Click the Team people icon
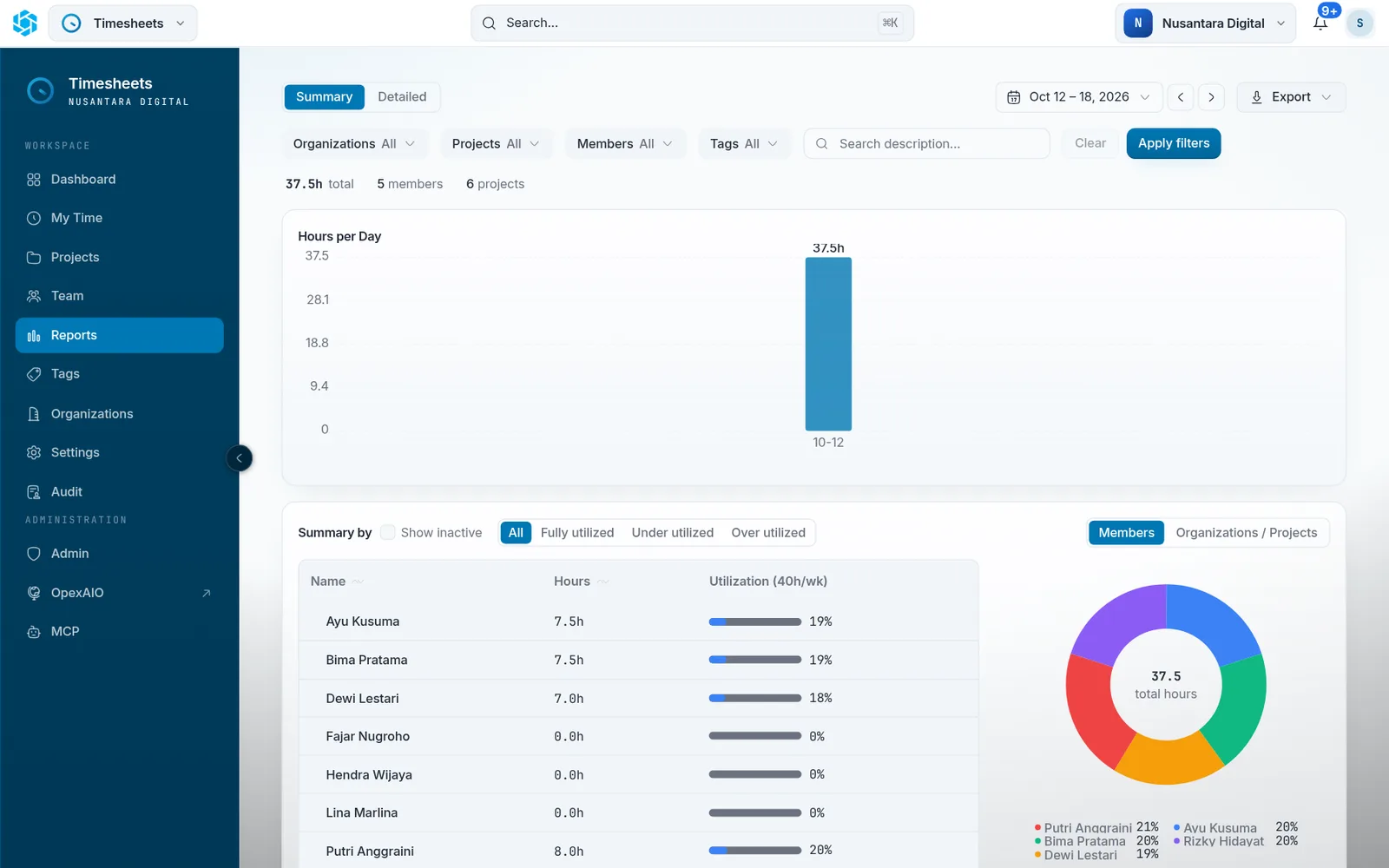The width and height of the screenshot is (1389, 868). 34,296
